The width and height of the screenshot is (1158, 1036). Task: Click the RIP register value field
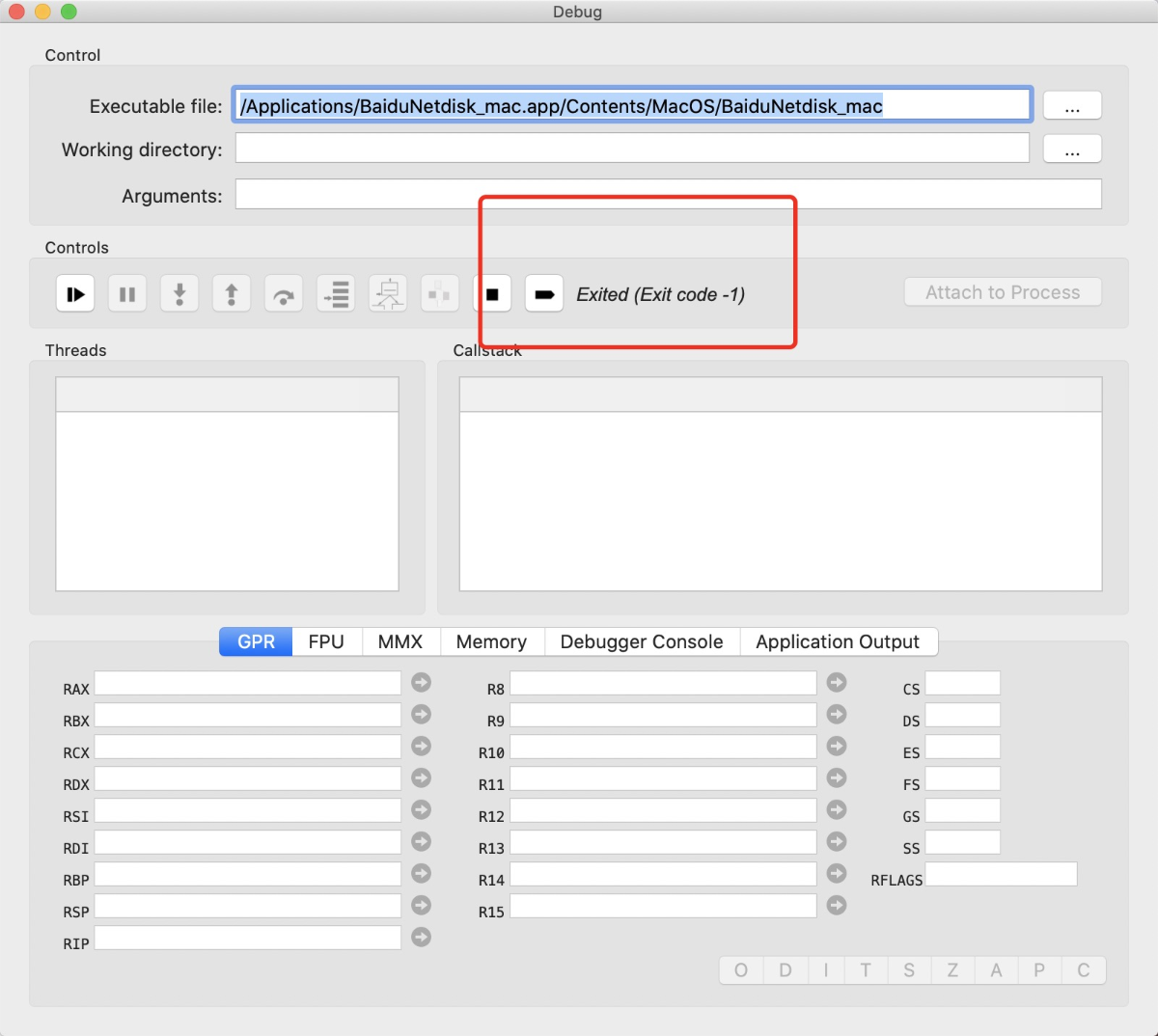point(248,938)
